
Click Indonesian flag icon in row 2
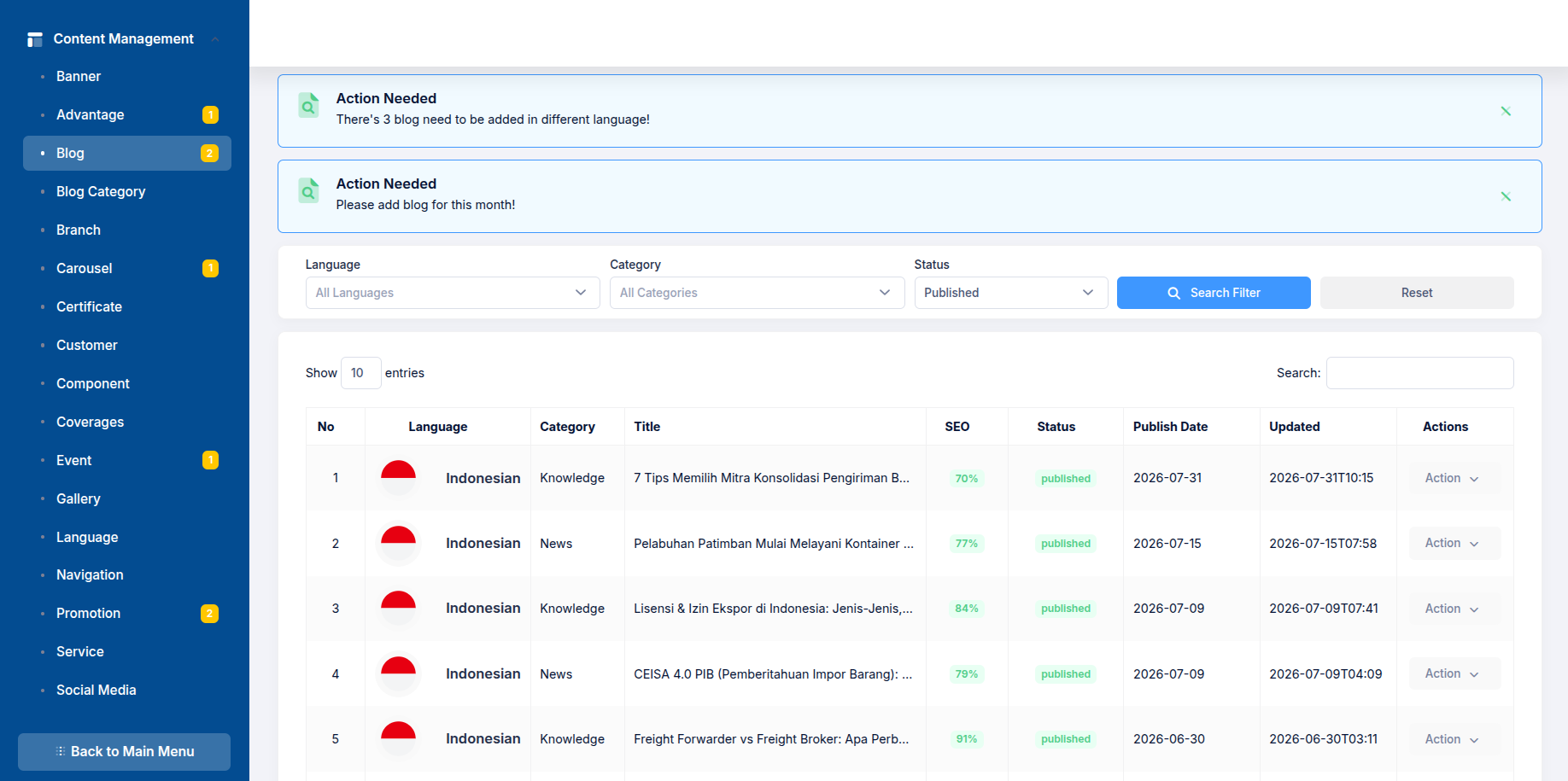398,544
